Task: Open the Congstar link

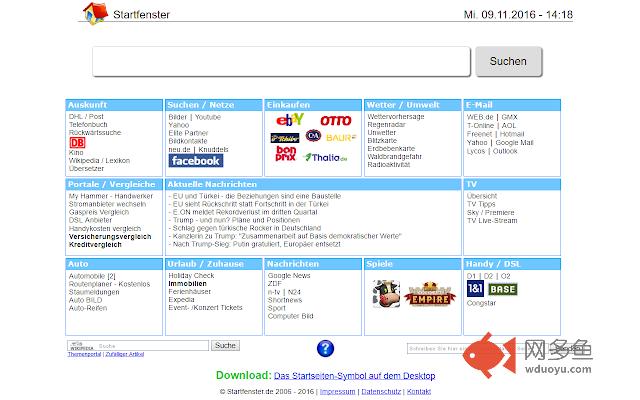Action: [x=482, y=303]
